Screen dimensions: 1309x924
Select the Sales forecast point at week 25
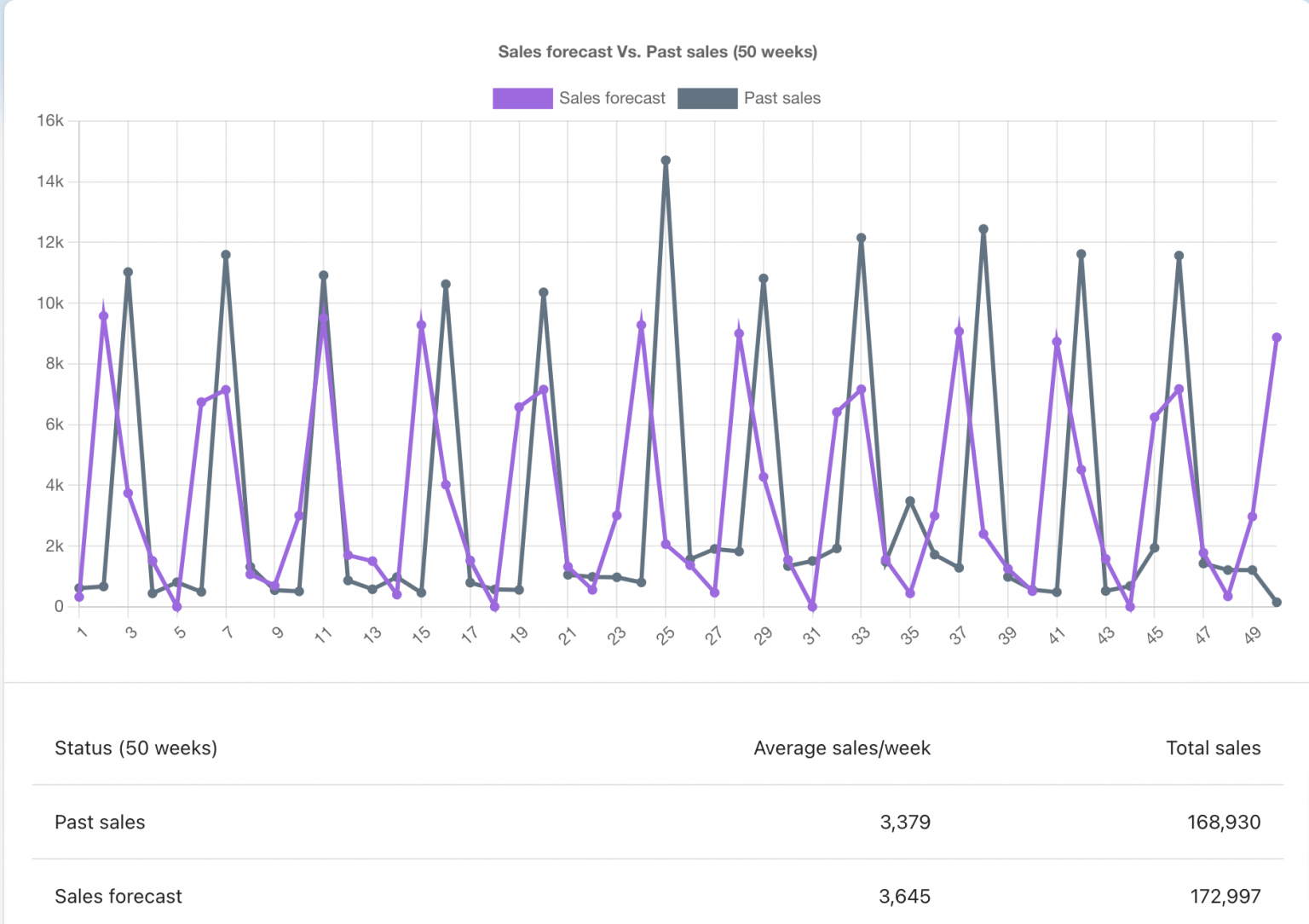pos(666,545)
